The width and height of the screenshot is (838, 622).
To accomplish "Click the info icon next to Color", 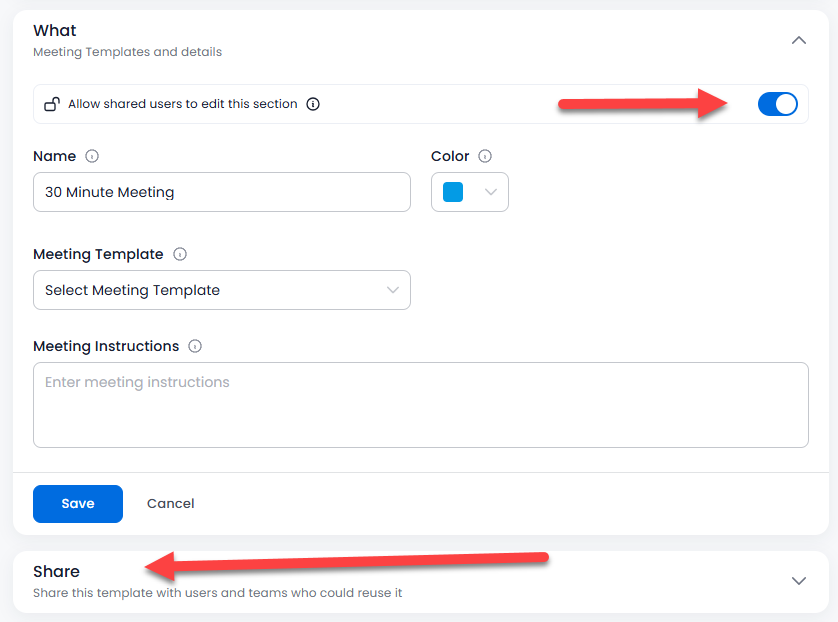I will point(485,156).
